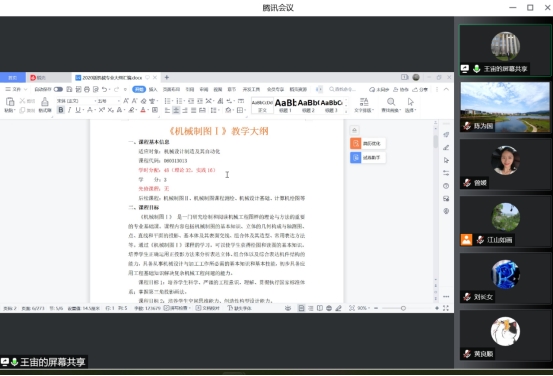This screenshot has height=376, width=553.
Task: Open the 文件 file menu dropdown
Action: click(16, 89)
